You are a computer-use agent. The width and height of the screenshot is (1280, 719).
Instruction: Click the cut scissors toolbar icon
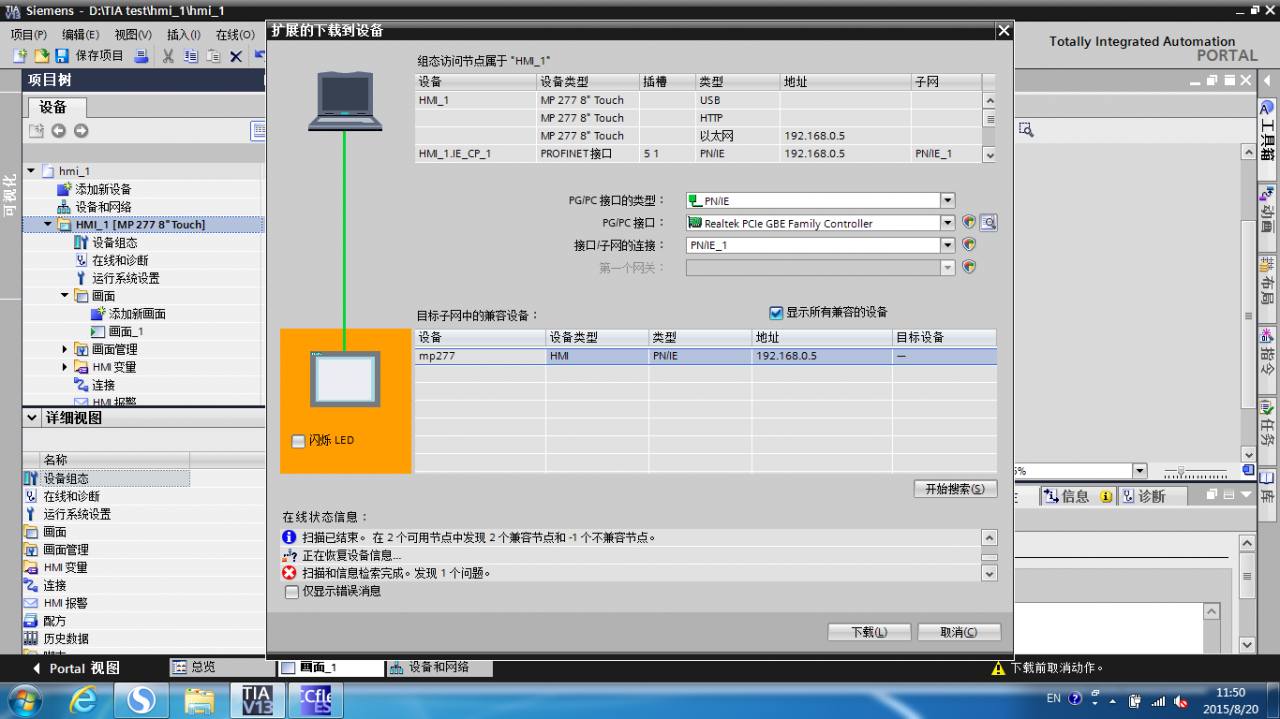(168, 56)
